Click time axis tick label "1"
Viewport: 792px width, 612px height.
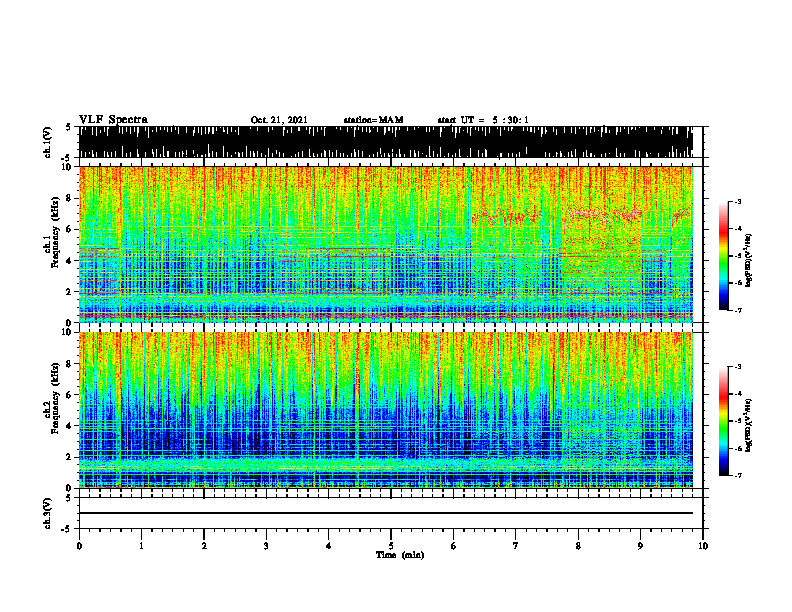(141, 546)
